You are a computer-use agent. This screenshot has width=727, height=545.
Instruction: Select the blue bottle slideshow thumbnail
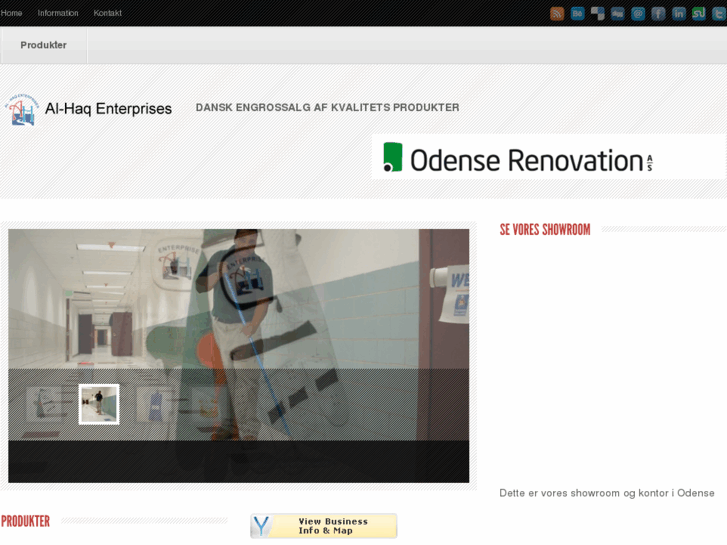(x=154, y=404)
